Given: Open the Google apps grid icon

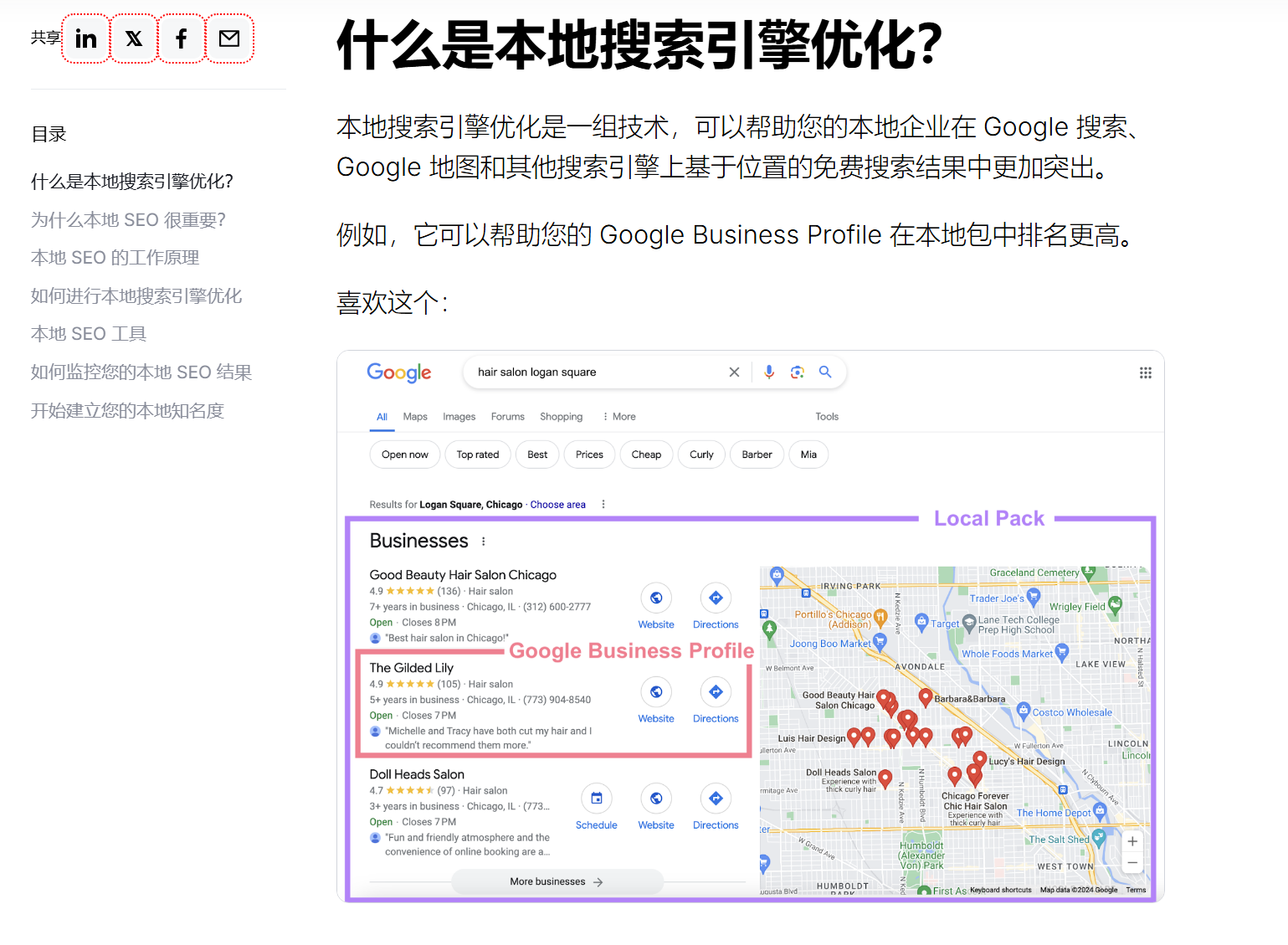Looking at the screenshot, I should tap(1146, 372).
